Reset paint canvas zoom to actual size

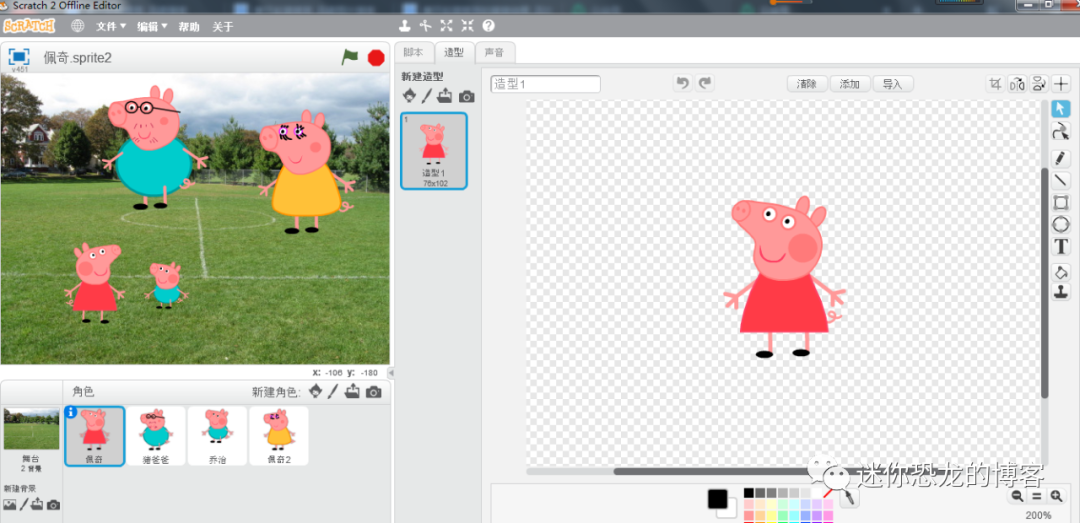click(x=1037, y=496)
